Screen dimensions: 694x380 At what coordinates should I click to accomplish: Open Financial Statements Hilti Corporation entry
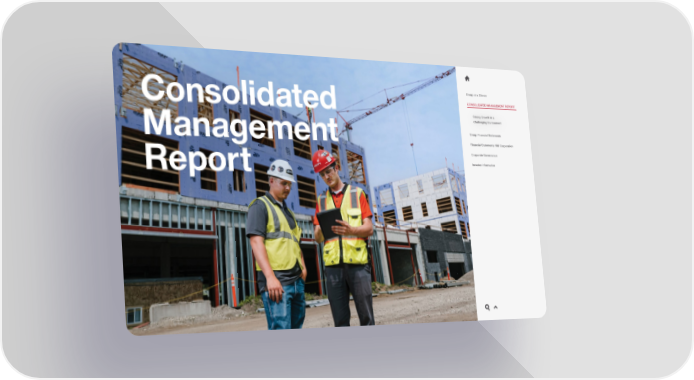pyautogui.click(x=491, y=146)
